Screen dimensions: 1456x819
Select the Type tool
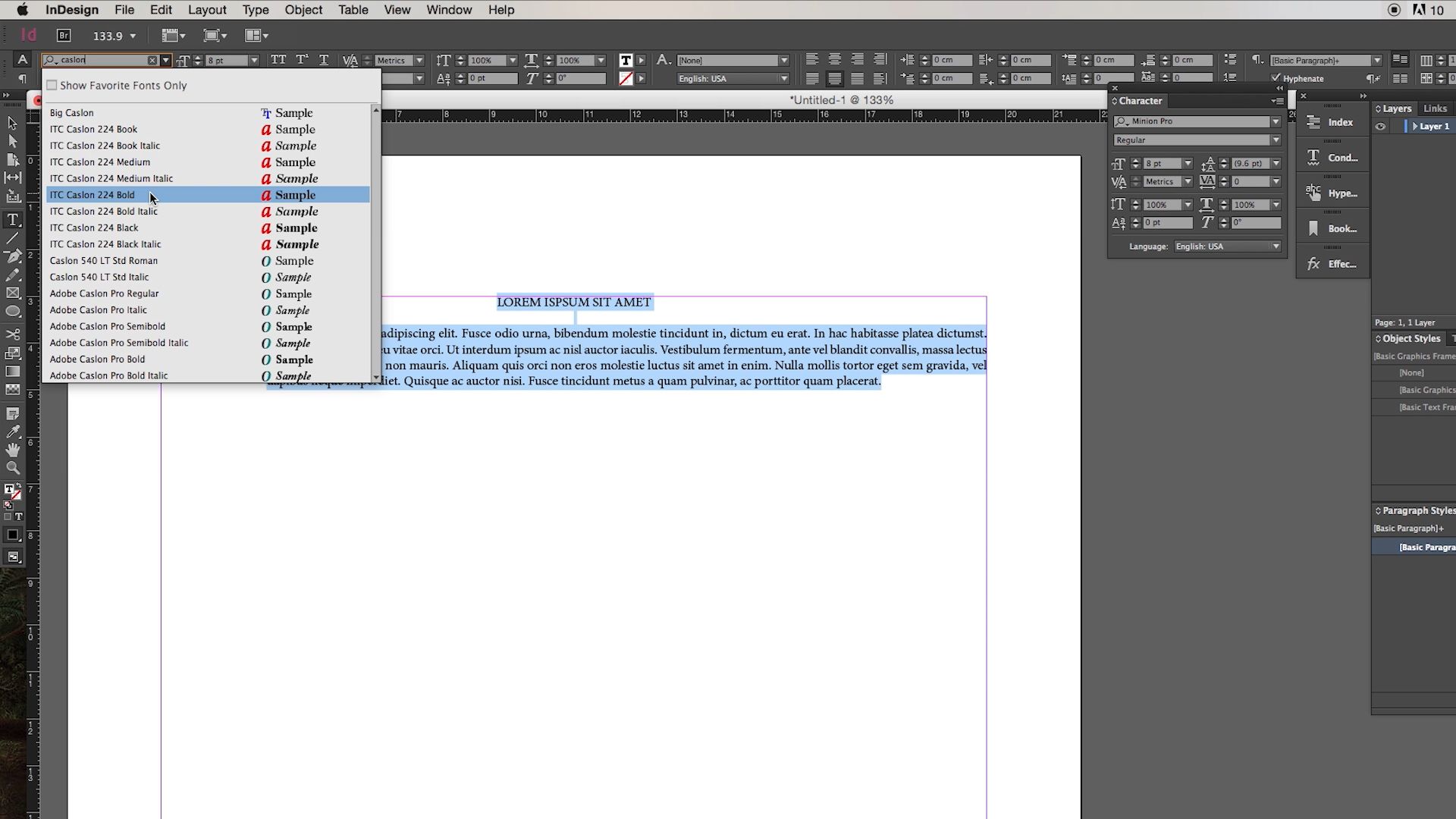pyautogui.click(x=12, y=220)
